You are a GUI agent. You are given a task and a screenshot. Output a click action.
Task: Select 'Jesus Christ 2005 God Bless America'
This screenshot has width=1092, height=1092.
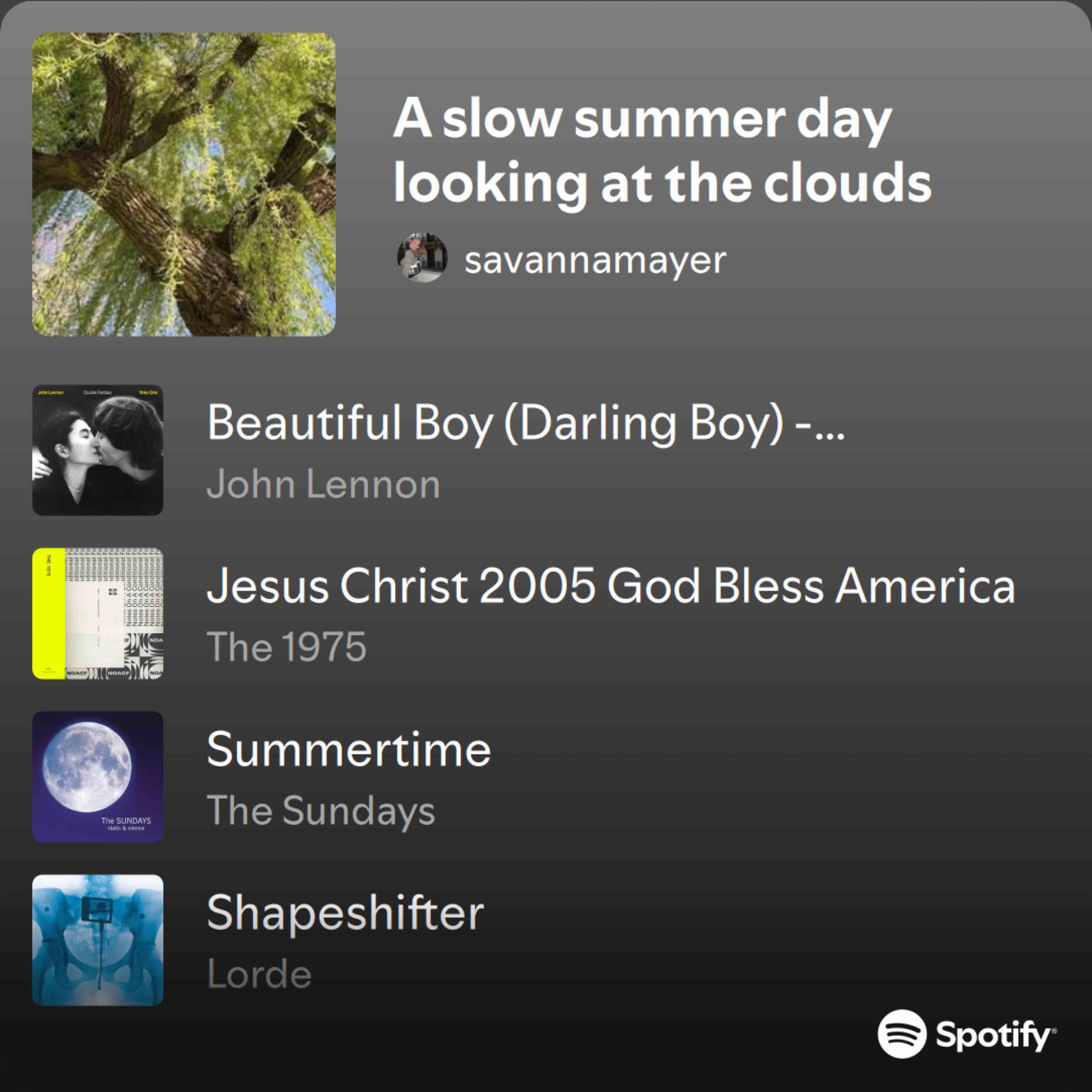610,585
